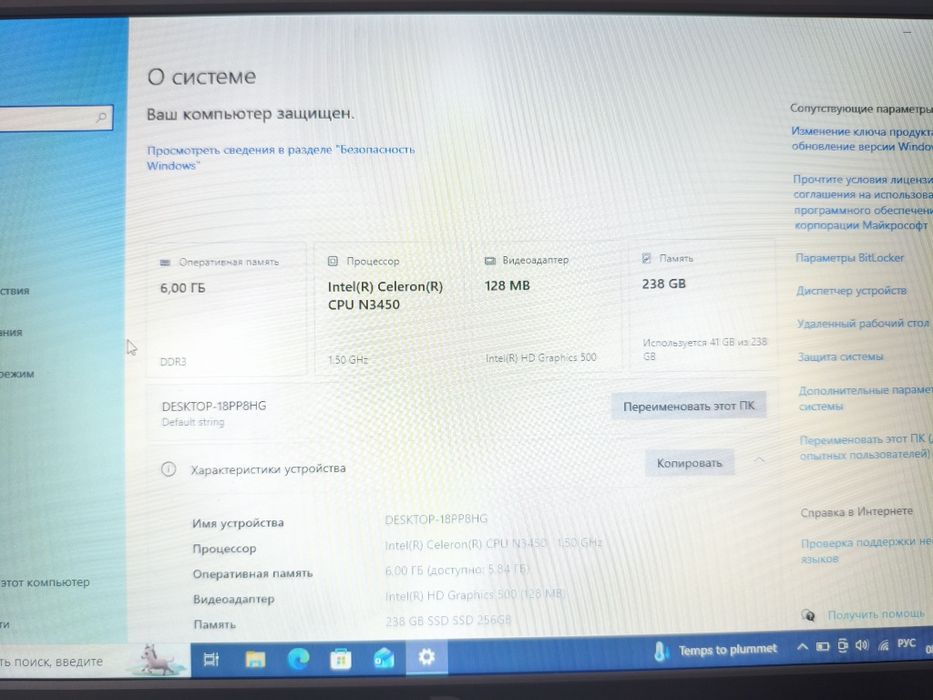Click the 128 MB video adapter value
Screen dimensions: 933x700
click(507, 286)
